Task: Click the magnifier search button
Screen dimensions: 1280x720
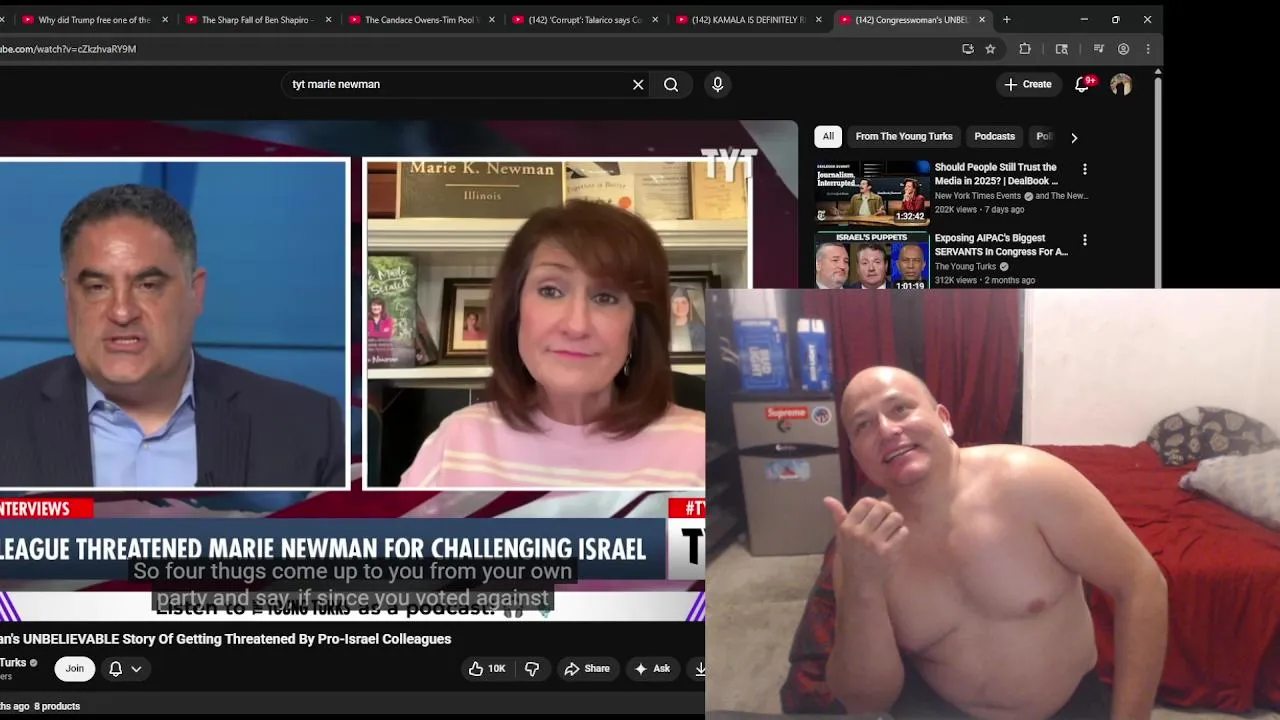Action: (x=671, y=85)
